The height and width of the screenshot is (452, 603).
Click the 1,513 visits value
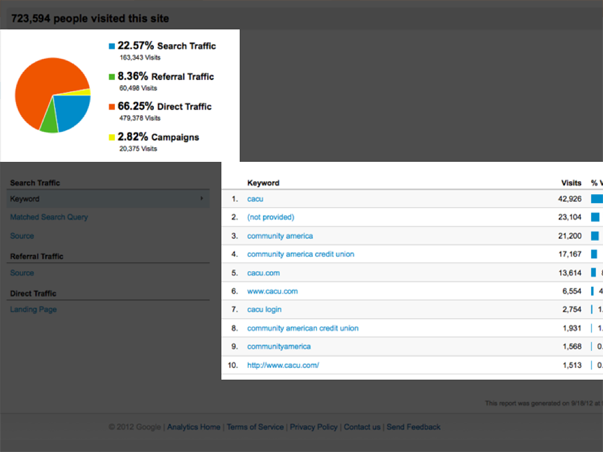(572, 365)
